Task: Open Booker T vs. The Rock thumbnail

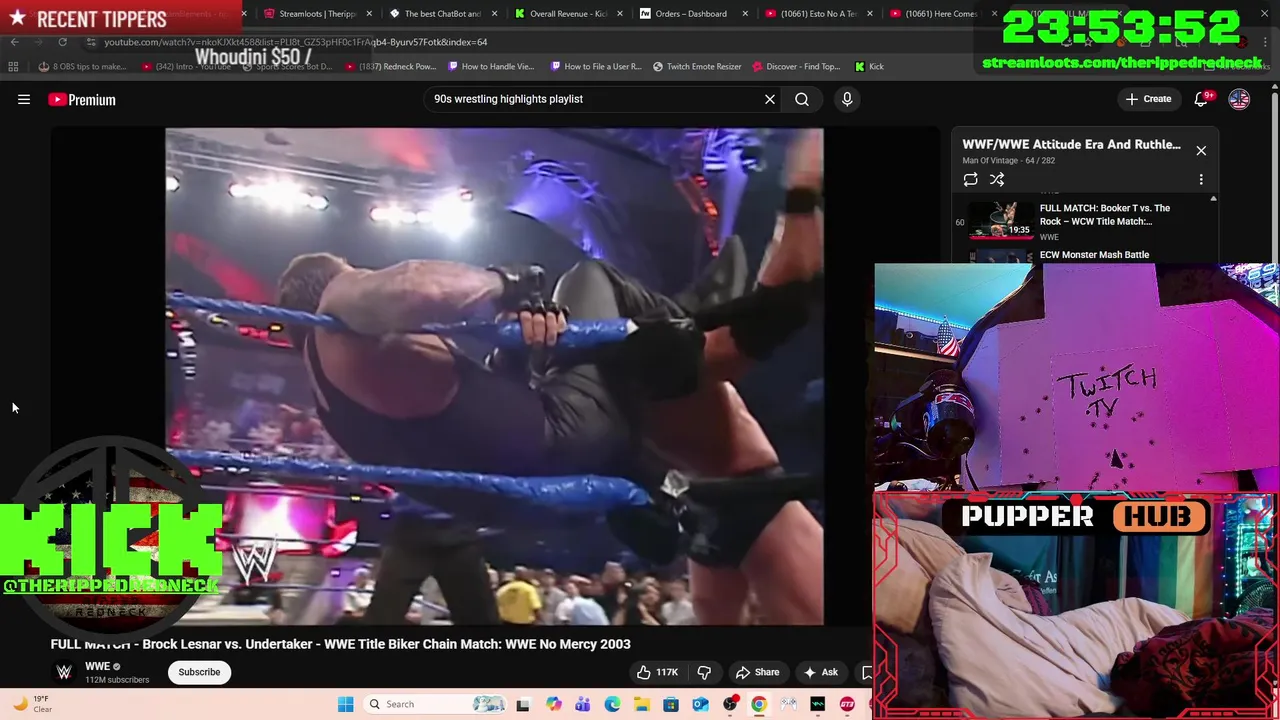Action: click(1000, 220)
